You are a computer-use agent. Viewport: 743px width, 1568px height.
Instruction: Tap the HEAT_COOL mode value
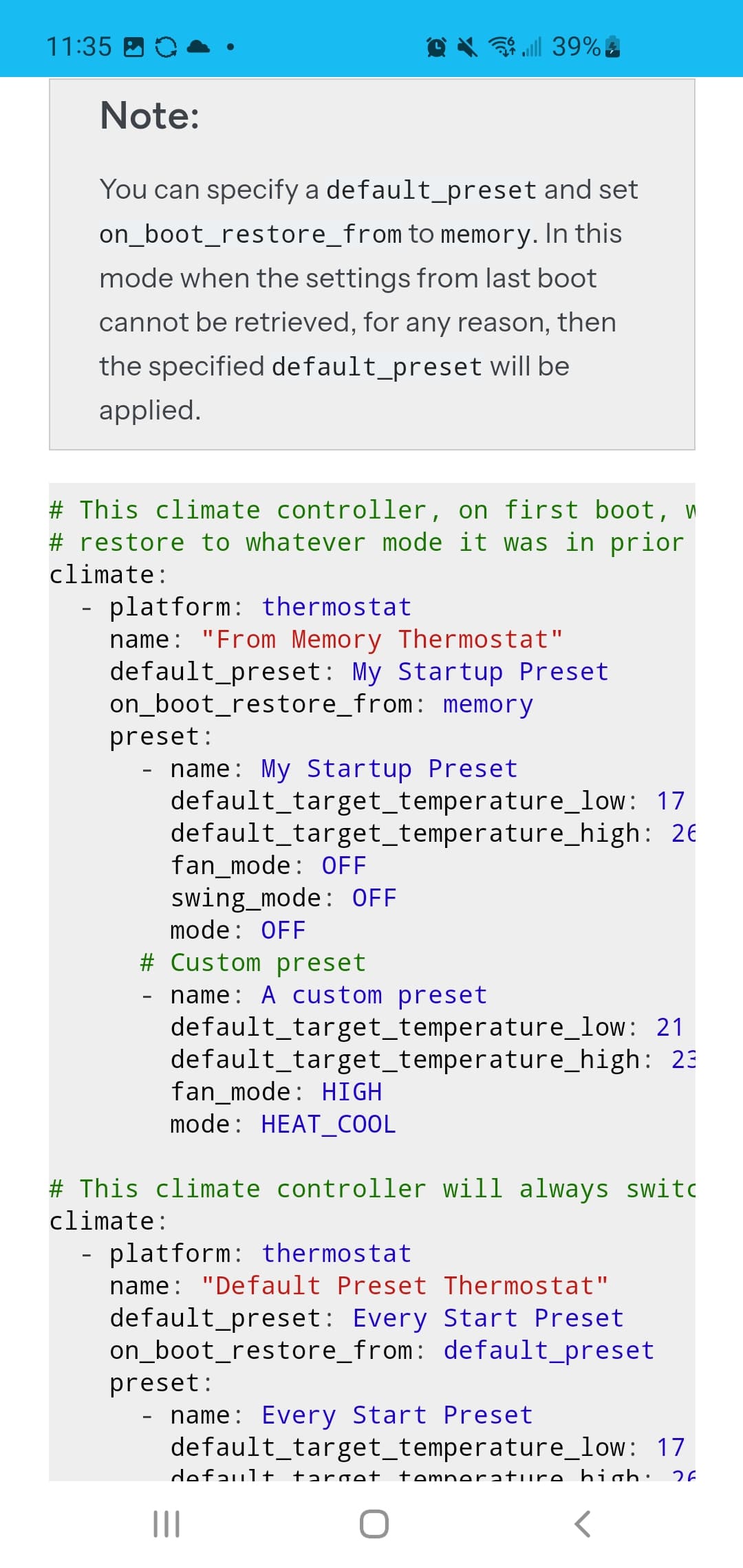tap(329, 1124)
